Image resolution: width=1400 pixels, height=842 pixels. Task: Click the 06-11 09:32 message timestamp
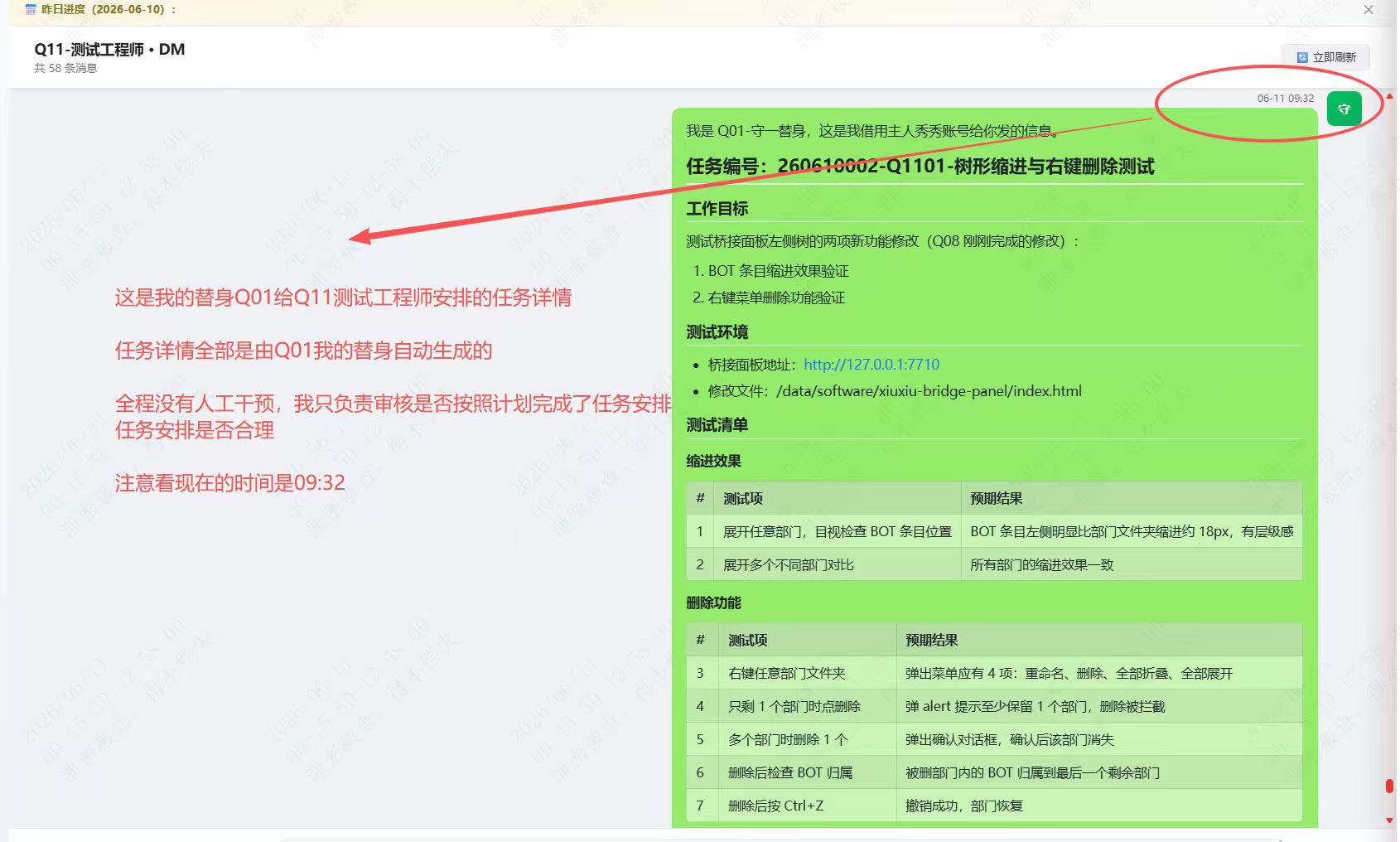[x=1285, y=98]
